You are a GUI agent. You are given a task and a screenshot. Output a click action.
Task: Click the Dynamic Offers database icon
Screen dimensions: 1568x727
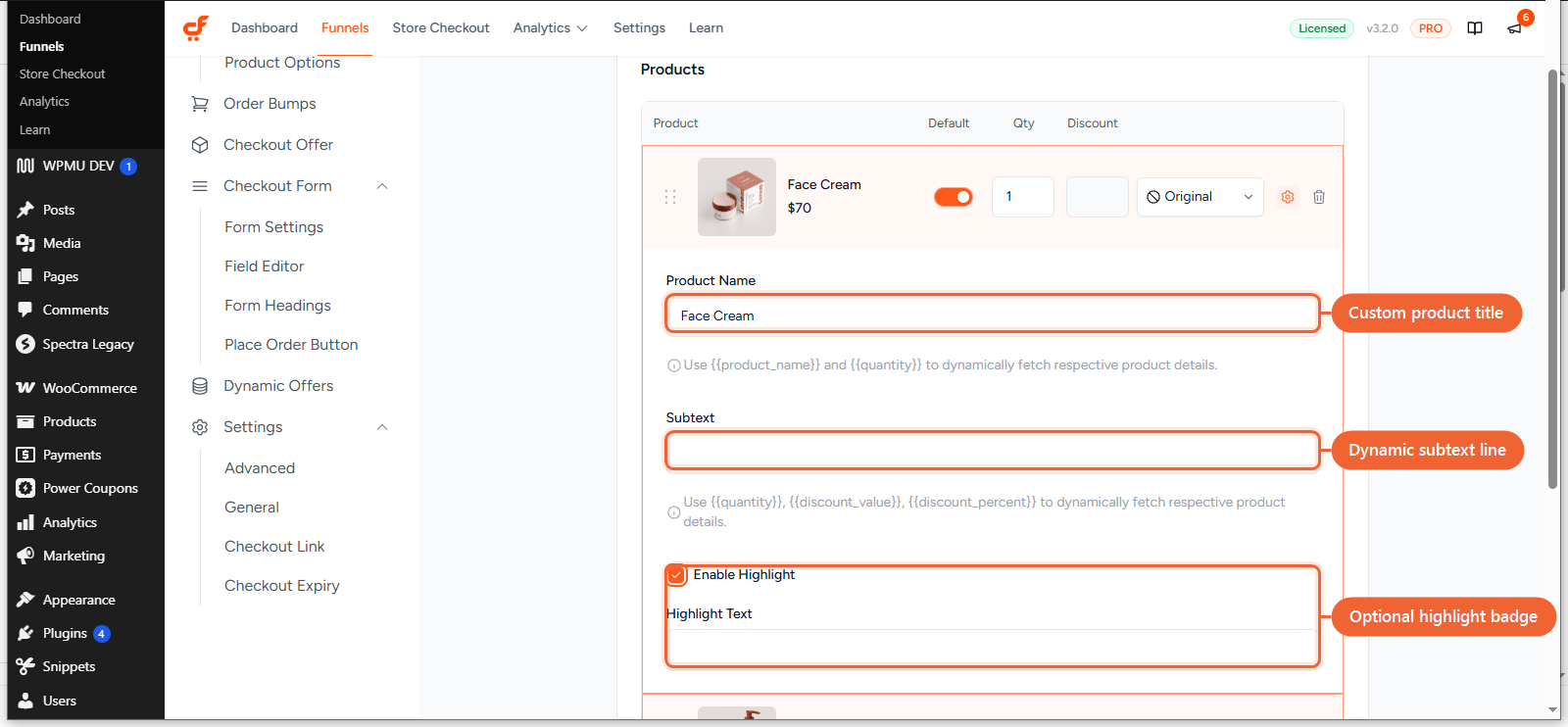click(x=200, y=386)
